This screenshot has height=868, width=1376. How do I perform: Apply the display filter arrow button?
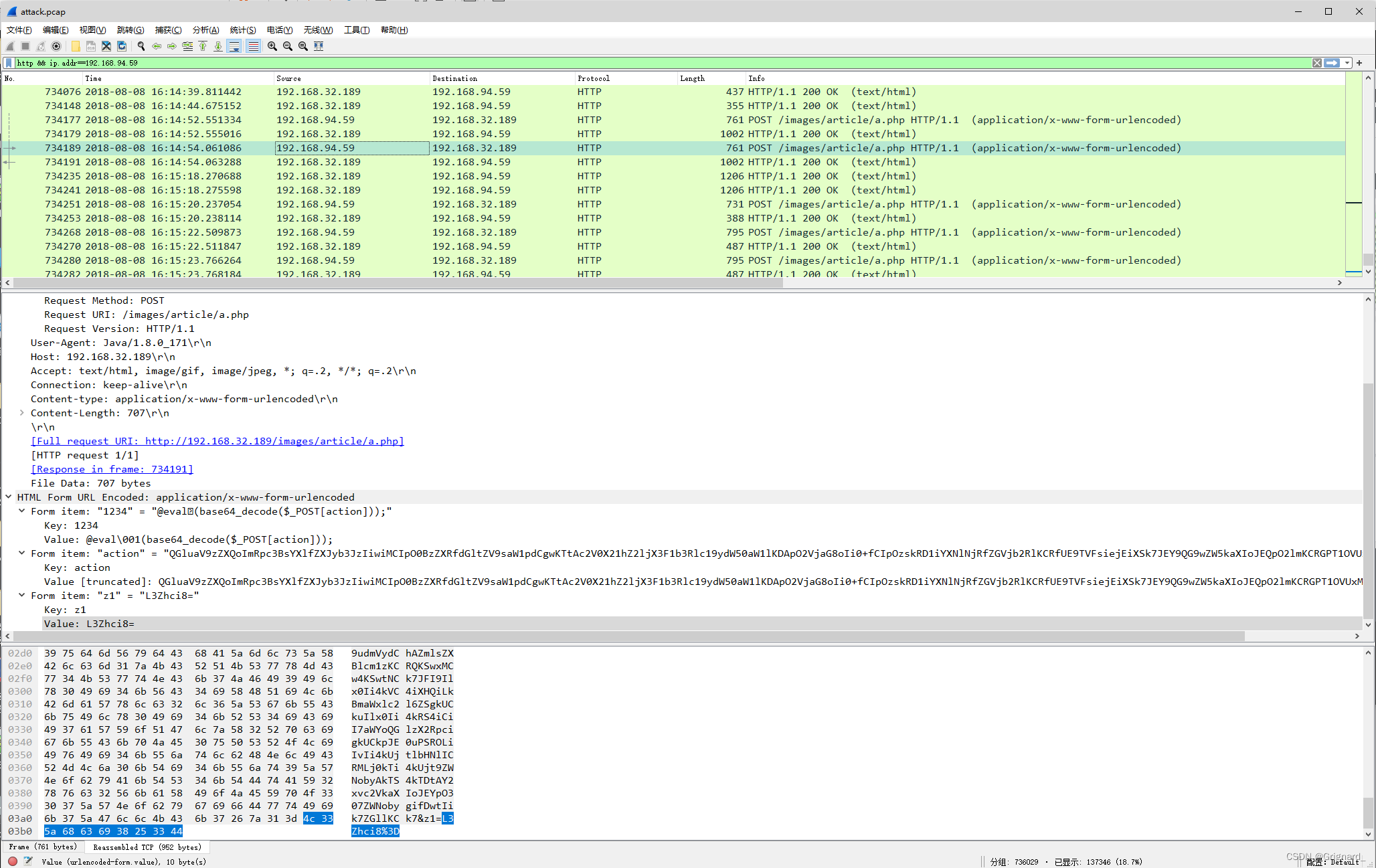[x=1332, y=63]
